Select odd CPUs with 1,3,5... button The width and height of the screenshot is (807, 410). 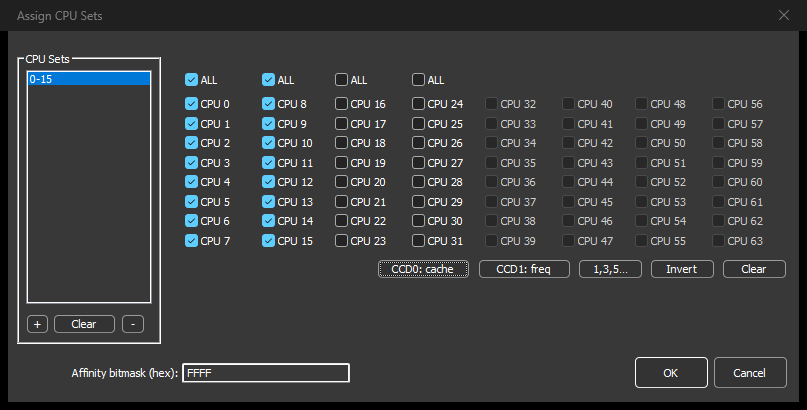tap(610, 269)
